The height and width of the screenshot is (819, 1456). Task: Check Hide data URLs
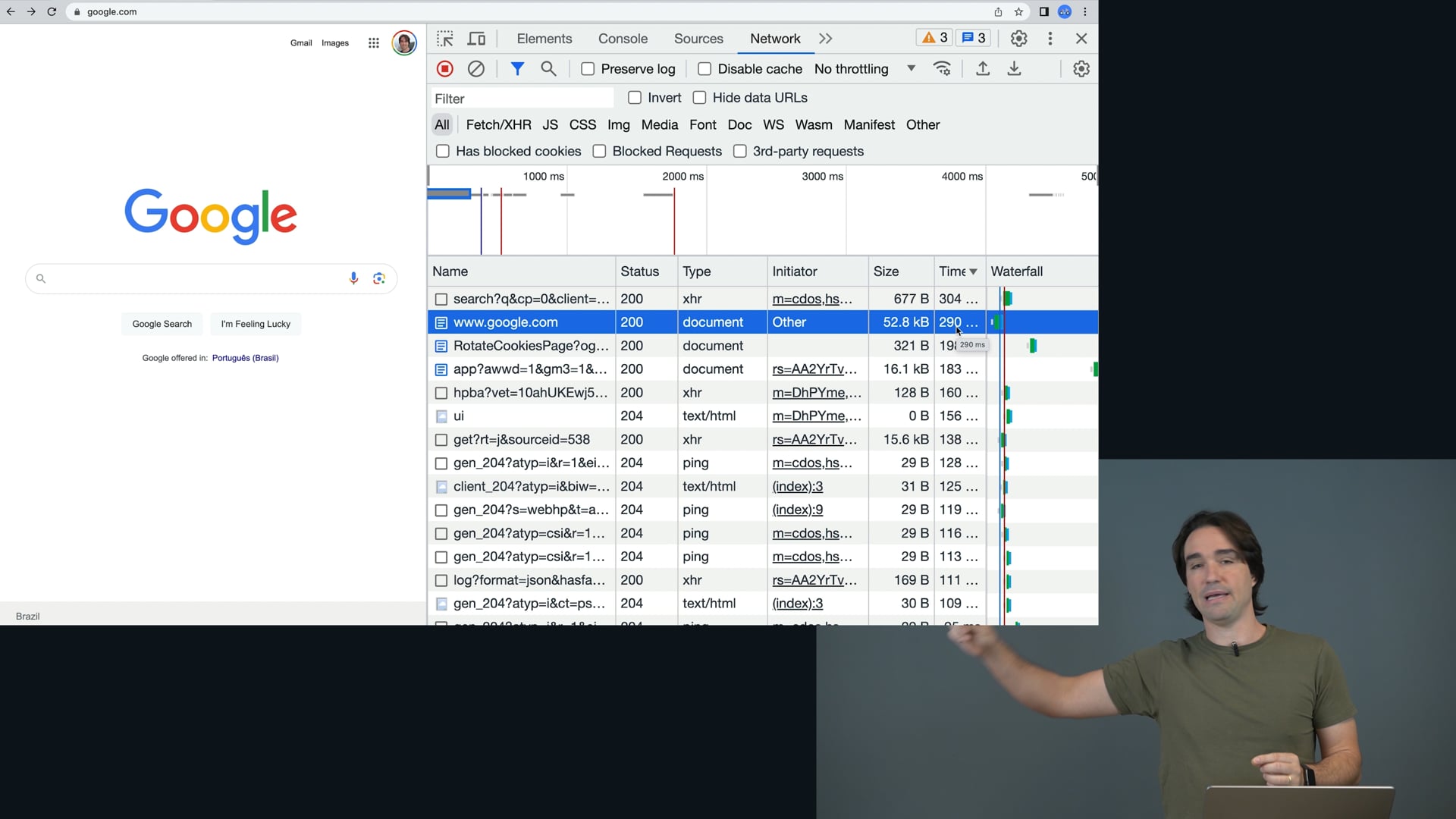click(699, 98)
